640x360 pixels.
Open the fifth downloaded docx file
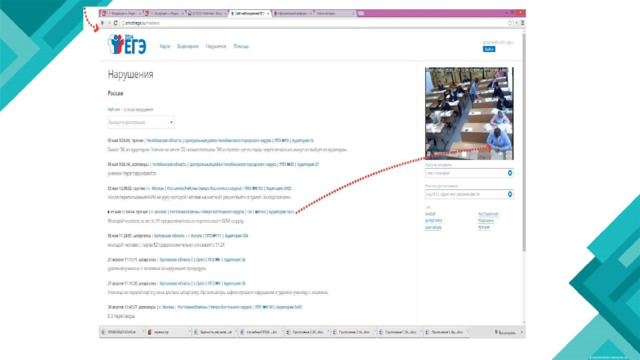click(306, 332)
